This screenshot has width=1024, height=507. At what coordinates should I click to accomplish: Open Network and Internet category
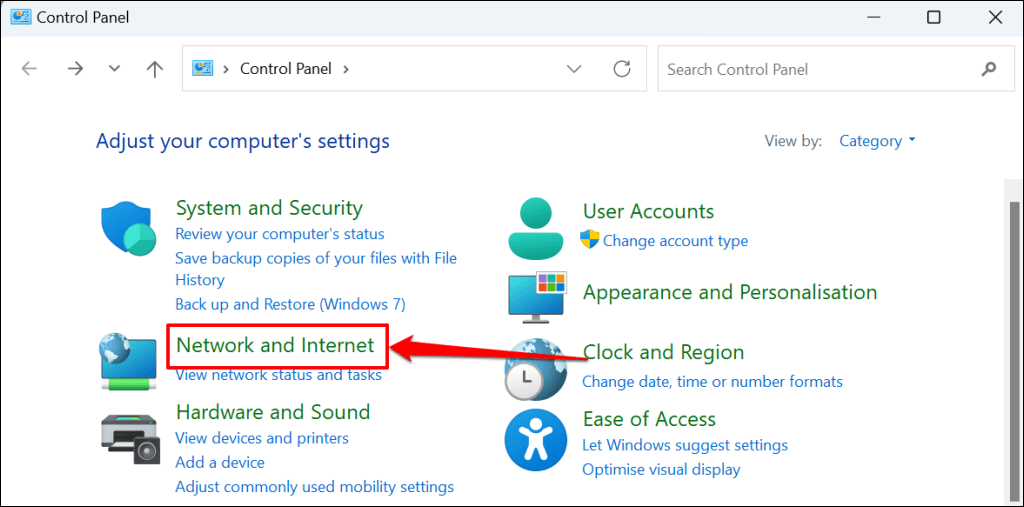(x=276, y=345)
